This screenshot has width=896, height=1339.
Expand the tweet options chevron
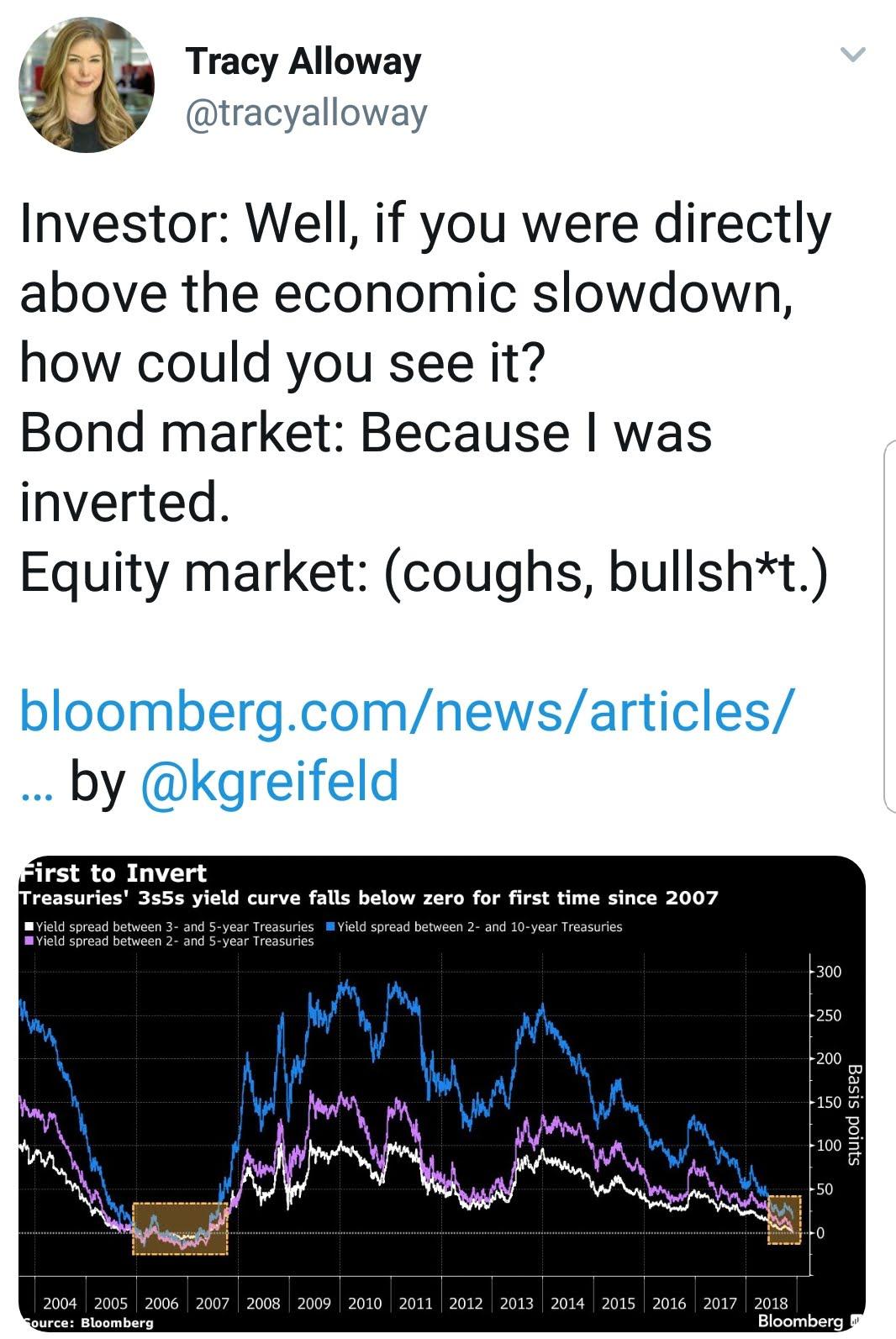[853, 55]
